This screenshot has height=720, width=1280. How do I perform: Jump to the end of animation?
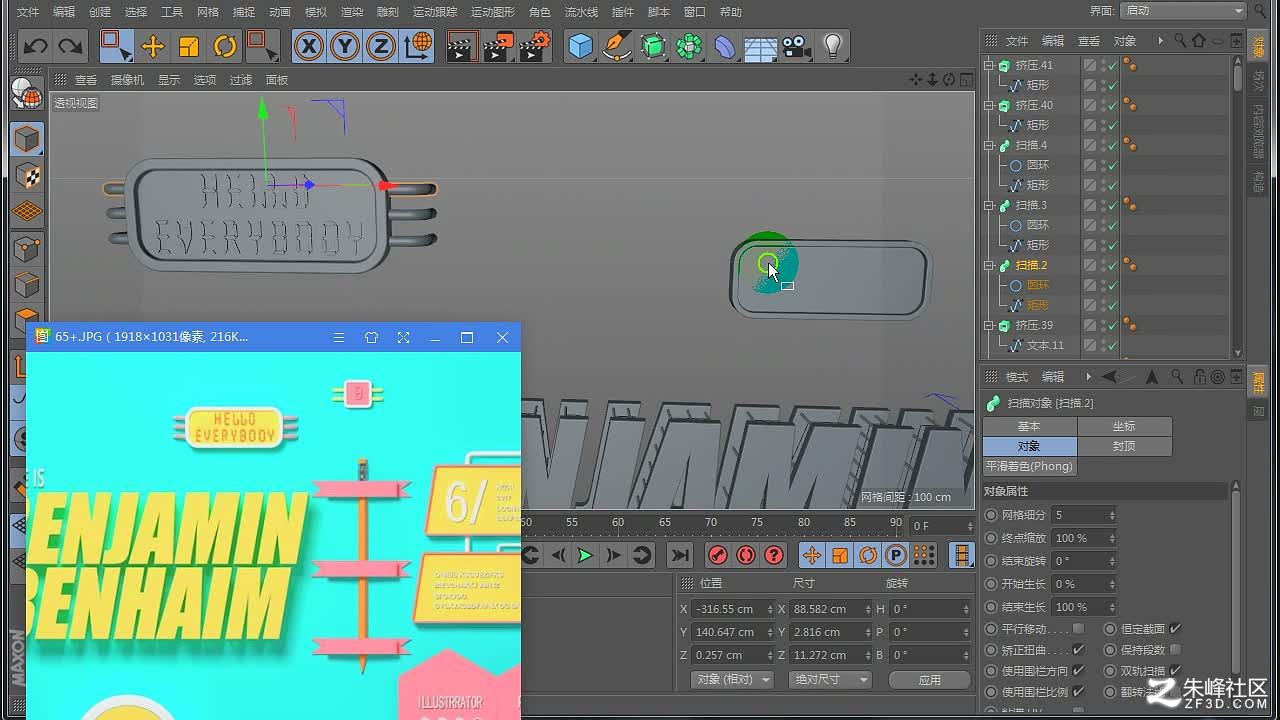(680, 555)
